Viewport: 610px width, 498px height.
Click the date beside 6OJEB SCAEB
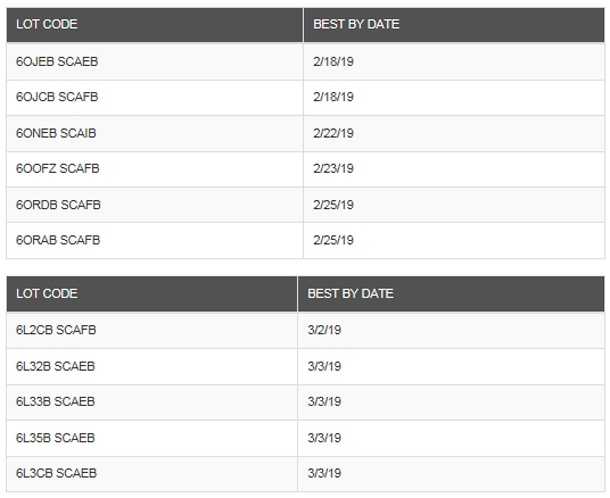point(334,61)
